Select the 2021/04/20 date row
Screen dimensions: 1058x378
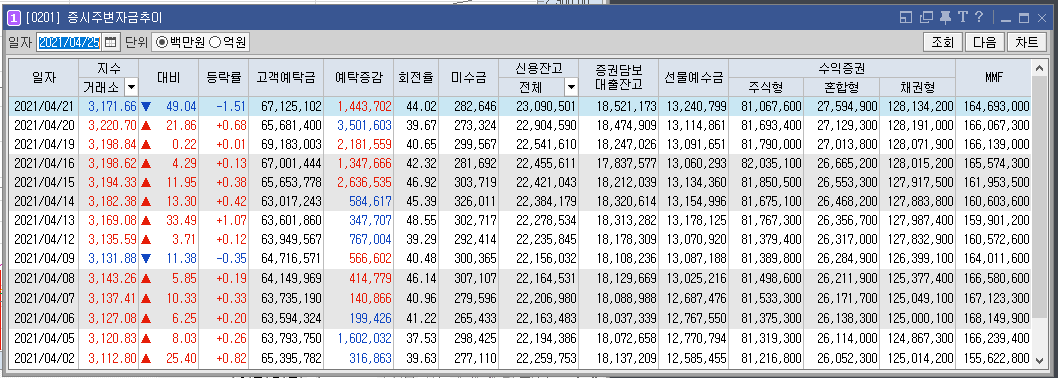520,126
